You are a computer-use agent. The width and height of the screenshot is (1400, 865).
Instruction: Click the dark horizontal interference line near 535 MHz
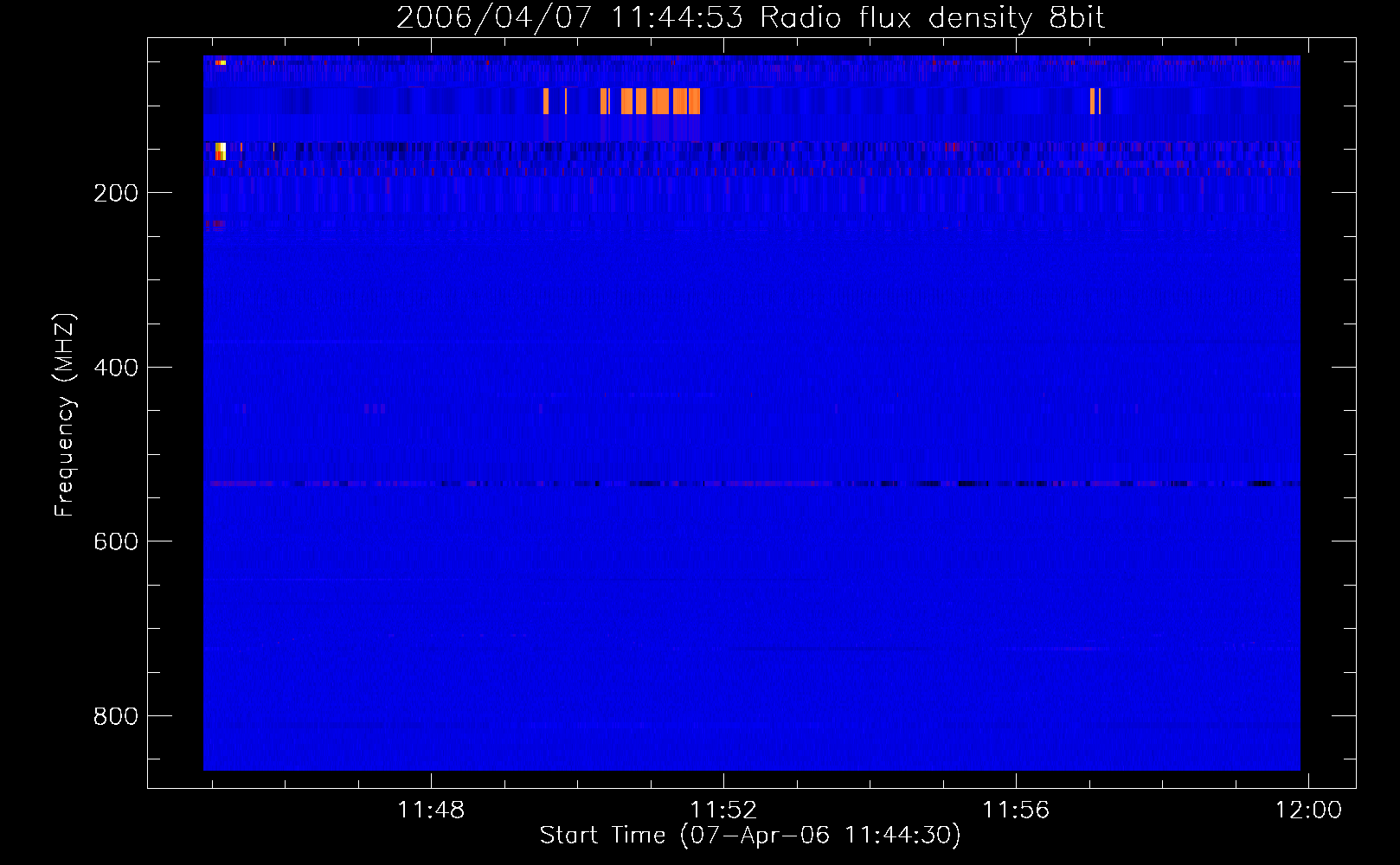(752, 484)
